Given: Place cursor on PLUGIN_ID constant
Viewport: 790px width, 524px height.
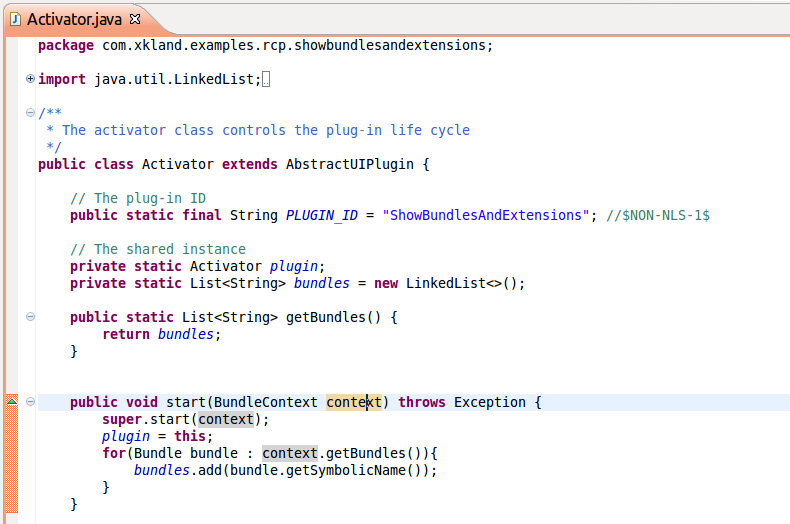Looking at the screenshot, I should point(321,215).
